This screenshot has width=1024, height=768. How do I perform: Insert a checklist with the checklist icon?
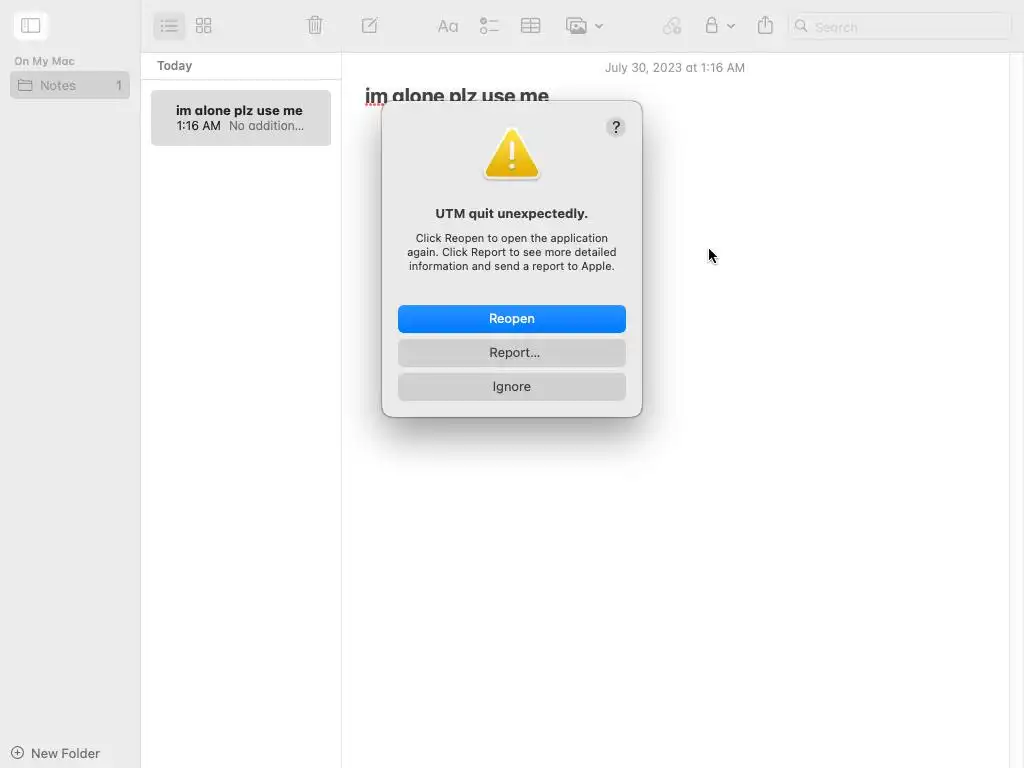(489, 26)
